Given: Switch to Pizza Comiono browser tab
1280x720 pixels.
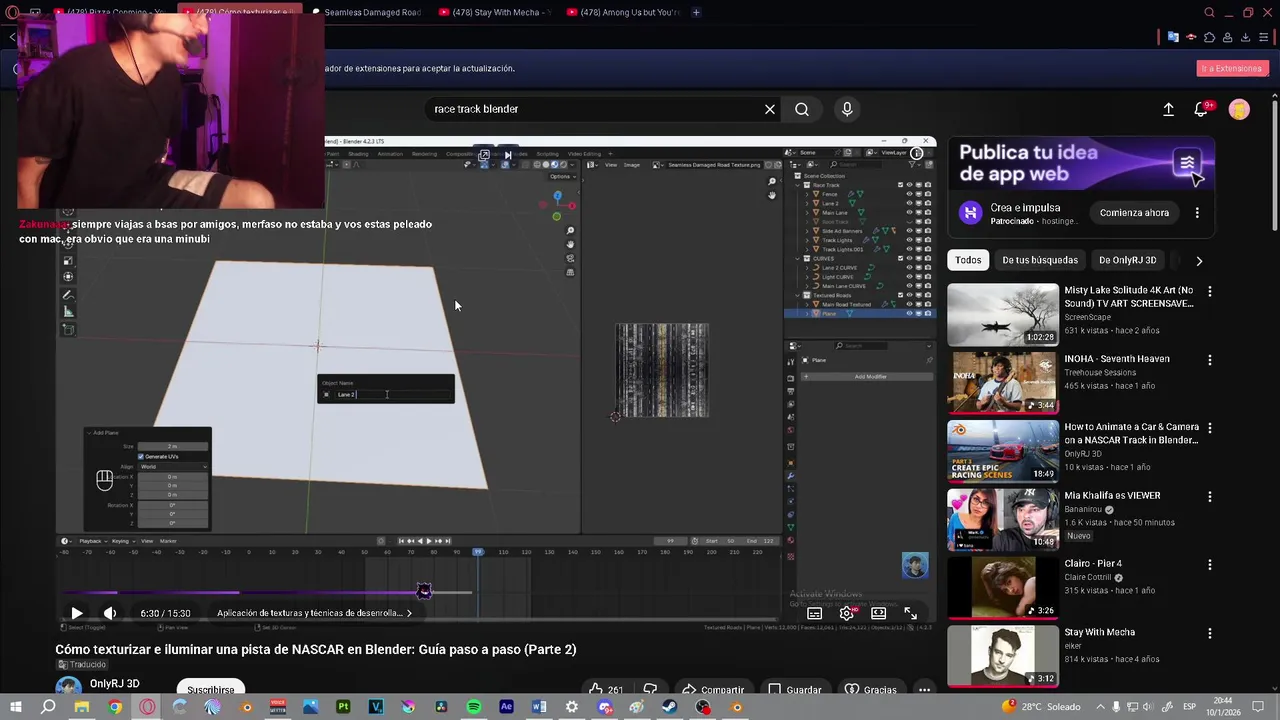Looking at the screenshot, I should [x=110, y=12].
